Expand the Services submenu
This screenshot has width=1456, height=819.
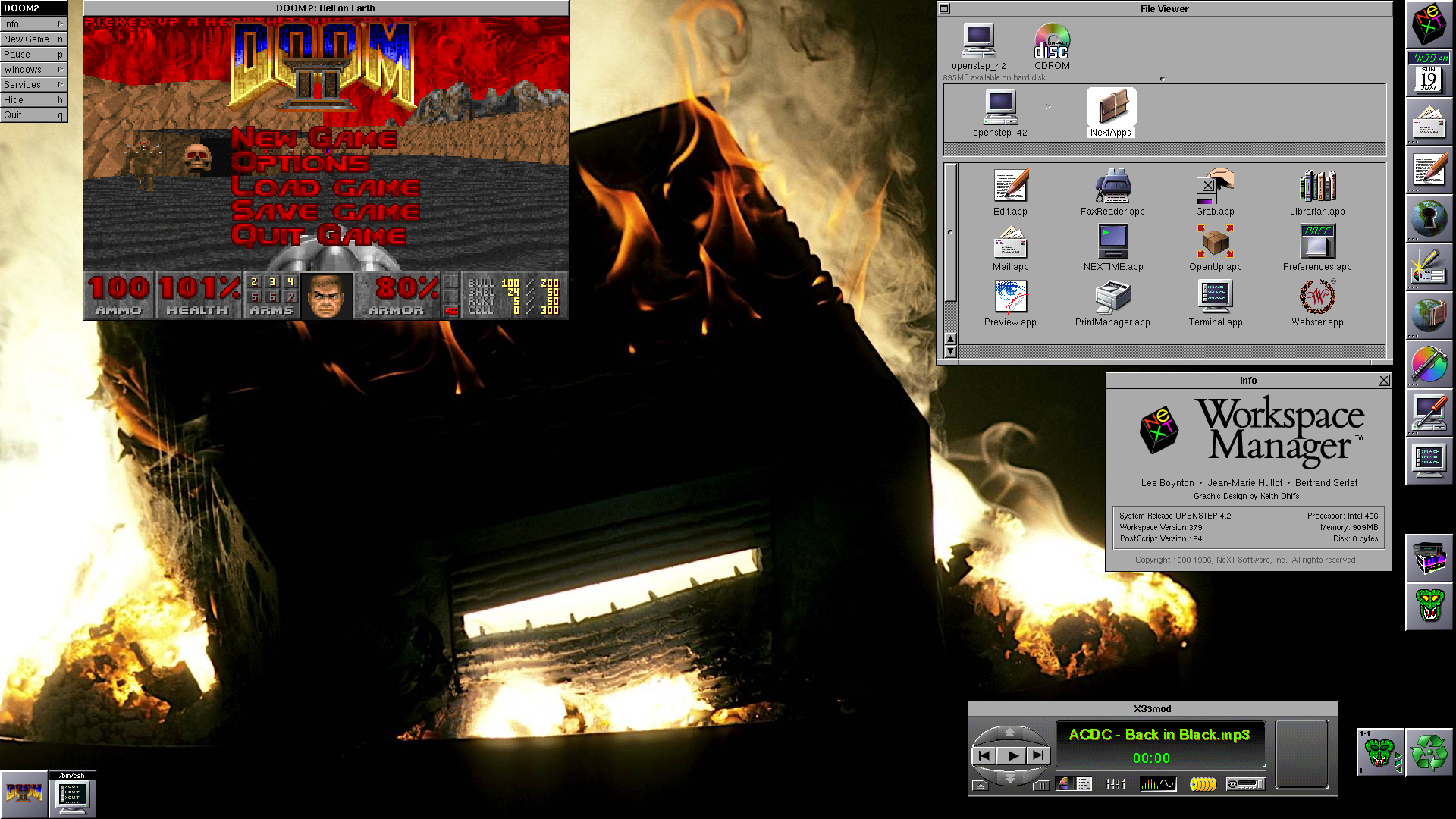point(33,85)
